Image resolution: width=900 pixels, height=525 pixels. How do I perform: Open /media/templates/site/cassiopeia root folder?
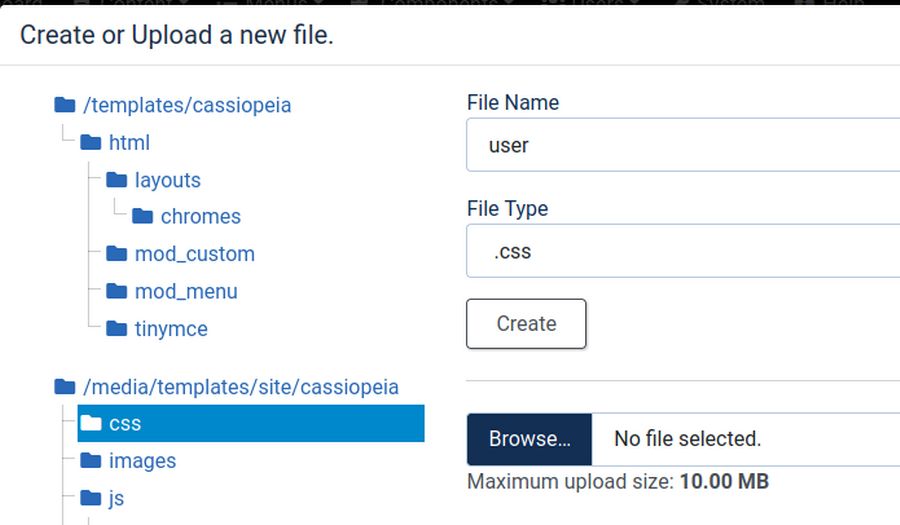point(240,387)
